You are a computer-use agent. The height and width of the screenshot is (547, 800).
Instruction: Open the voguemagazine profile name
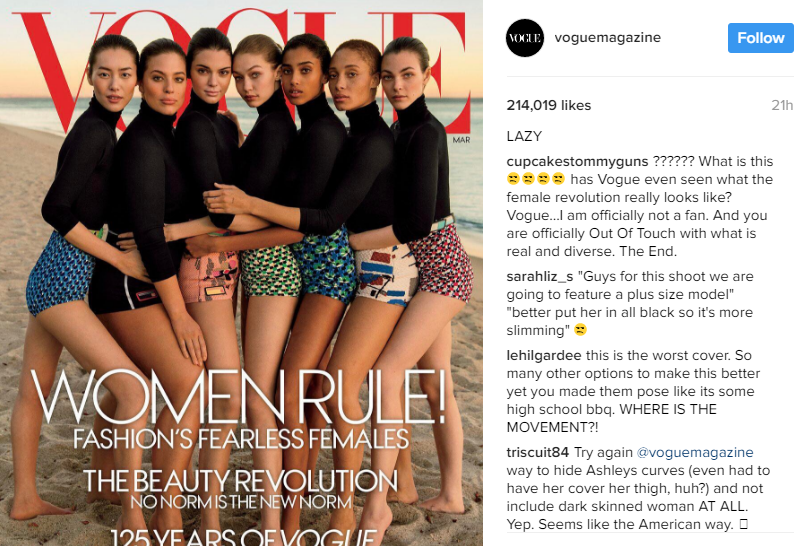pyautogui.click(x=607, y=38)
